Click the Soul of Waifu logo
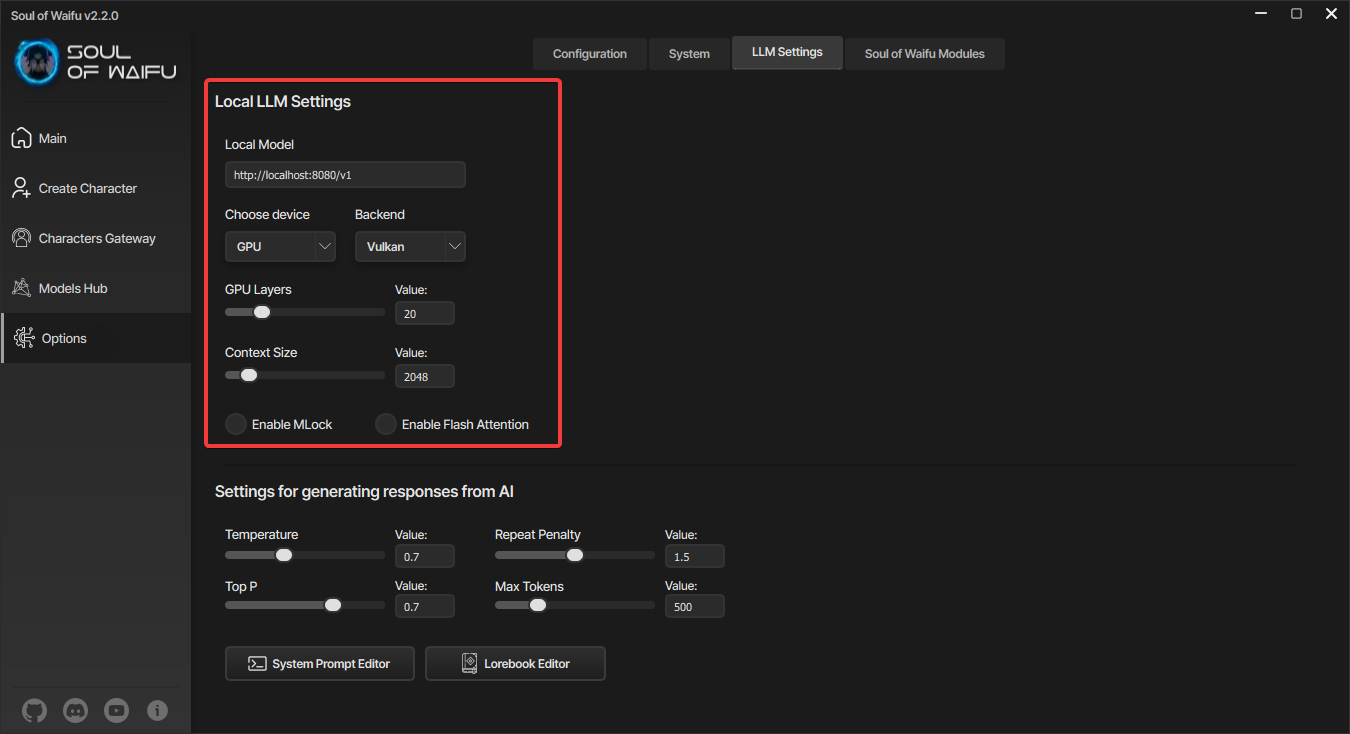This screenshot has height=734, width=1350. coord(95,62)
